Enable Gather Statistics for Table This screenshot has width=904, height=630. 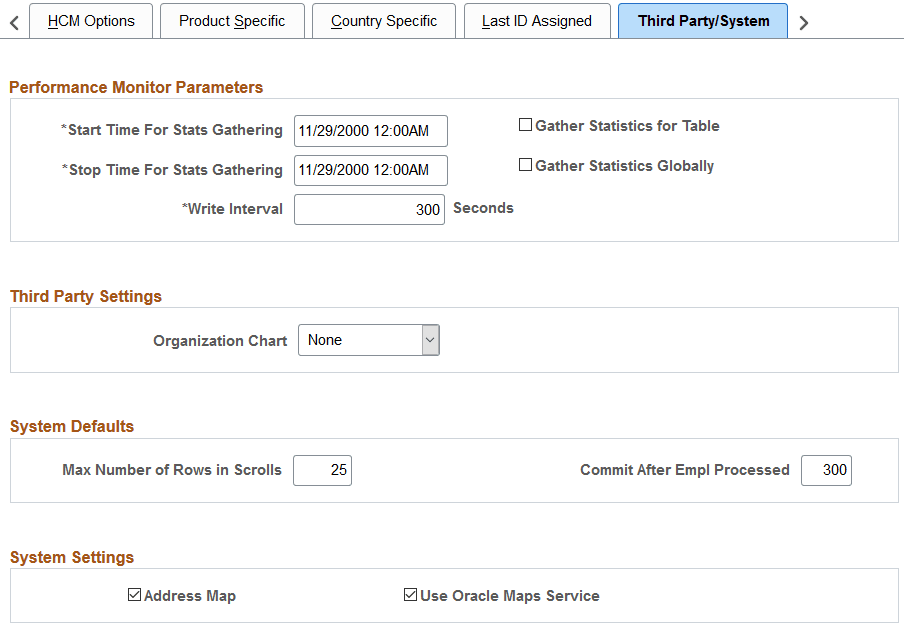coord(525,124)
